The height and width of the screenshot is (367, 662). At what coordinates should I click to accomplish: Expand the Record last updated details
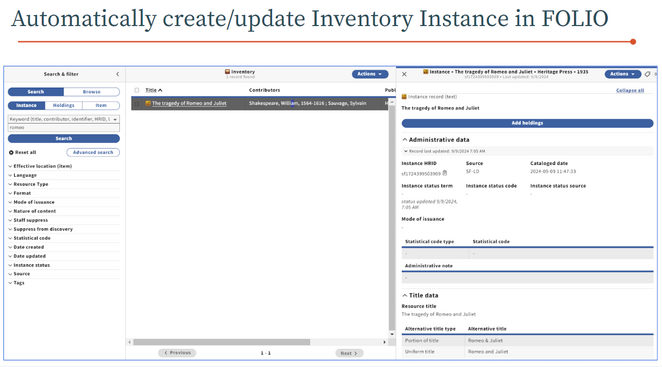444,151
